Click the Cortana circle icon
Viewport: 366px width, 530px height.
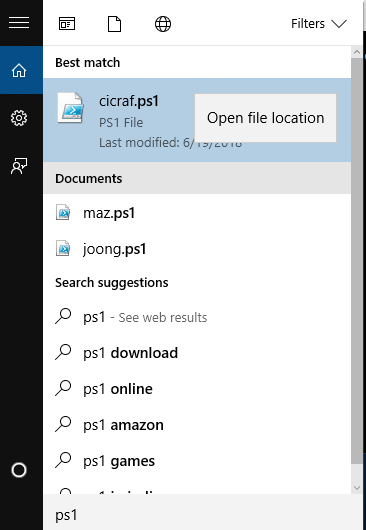(19, 470)
